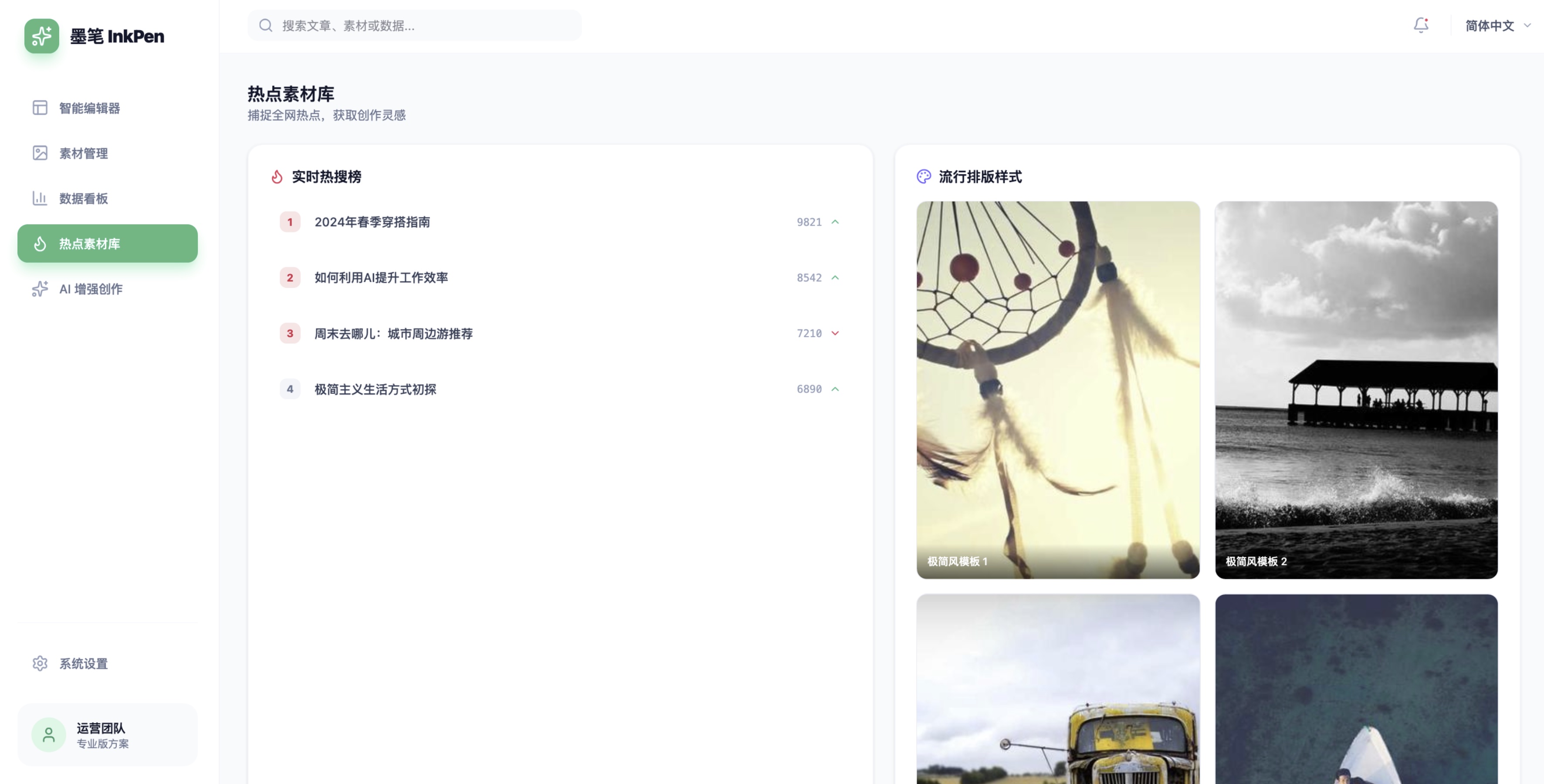Image resolution: width=1544 pixels, height=784 pixels.
Task: Open 智能编辑器 in the sidebar
Action: (x=89, y=108)
